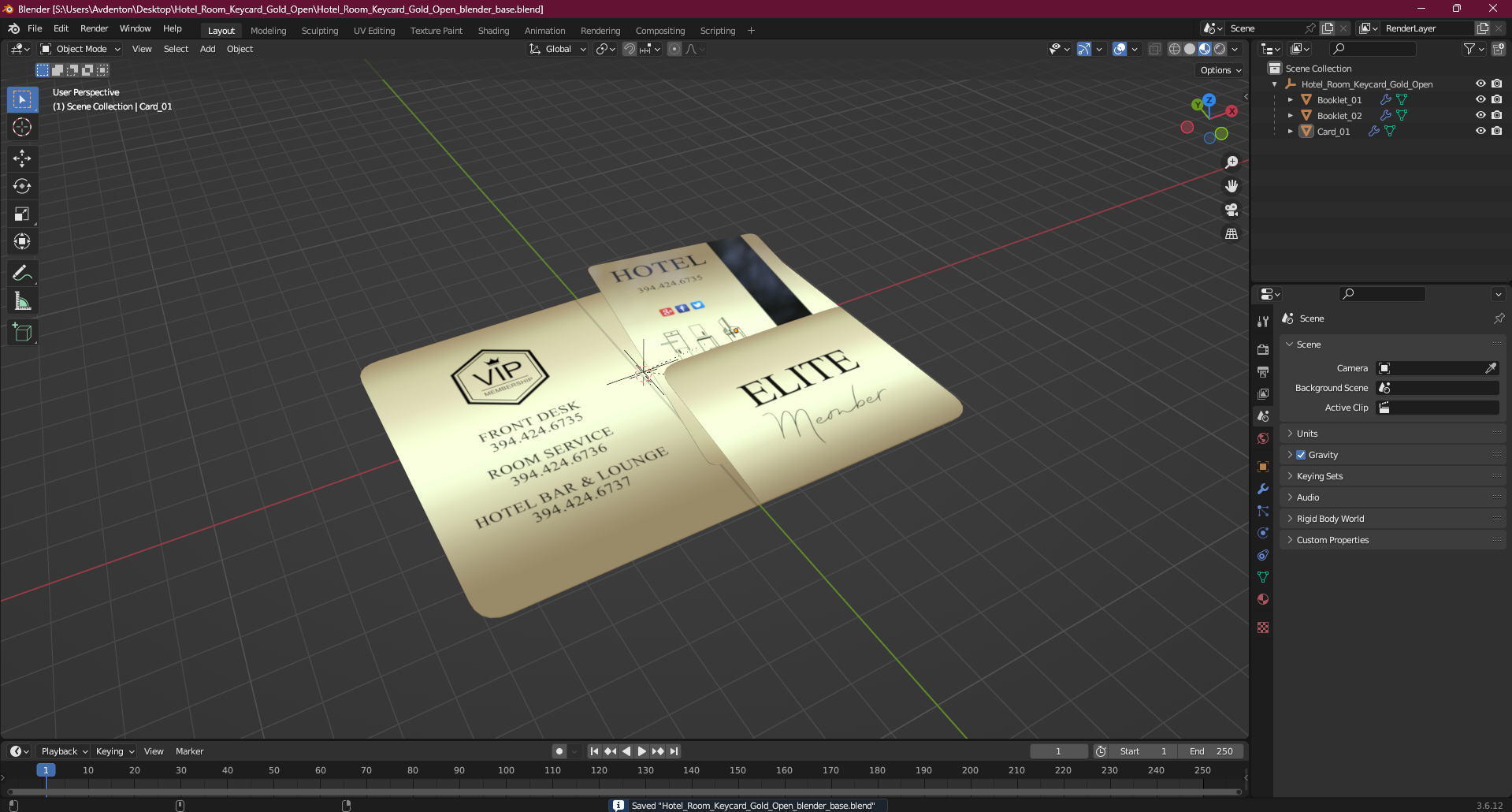1512x812 pixels.
Task: Open Physics properties tab
Action: [x=1263, y=533]
